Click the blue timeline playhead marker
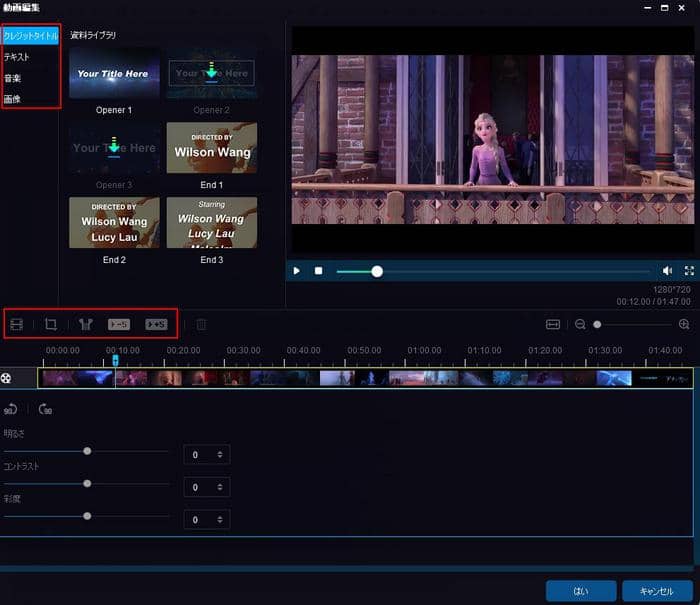The width and height of the screenshot is (700, 605). (116, 360)
